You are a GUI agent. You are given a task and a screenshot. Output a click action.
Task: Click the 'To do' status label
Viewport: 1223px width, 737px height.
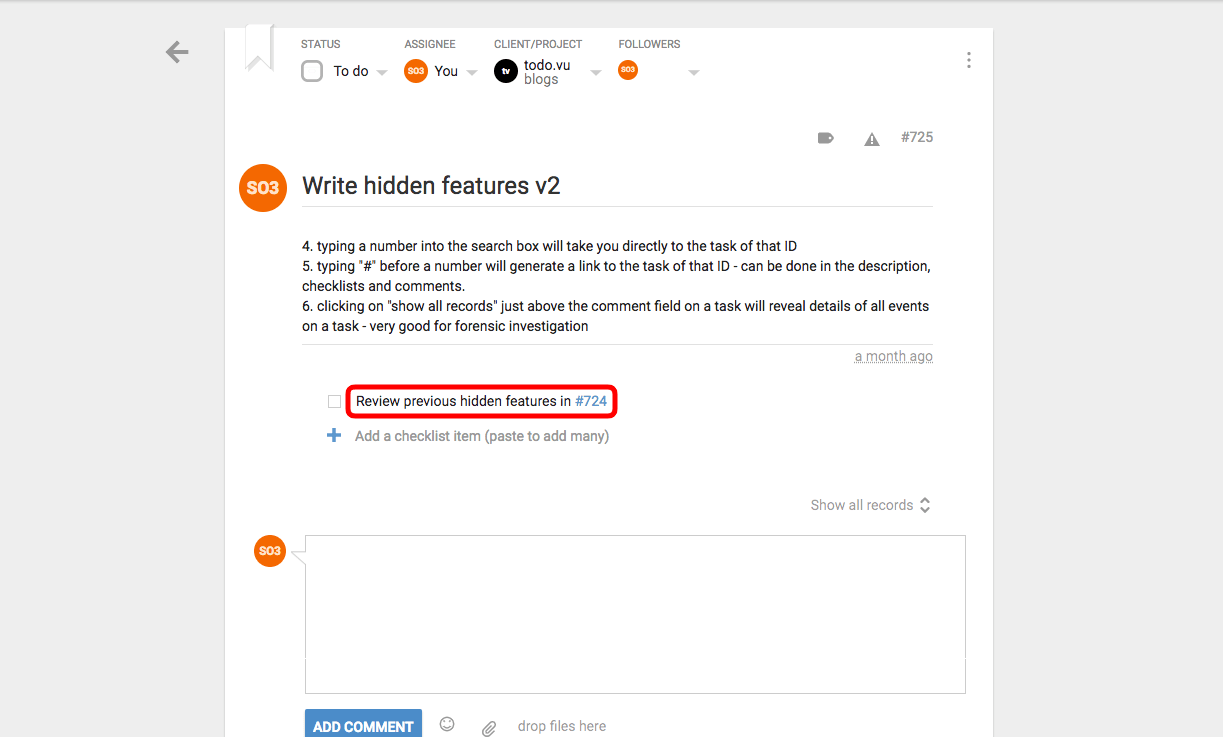(351, 71)
